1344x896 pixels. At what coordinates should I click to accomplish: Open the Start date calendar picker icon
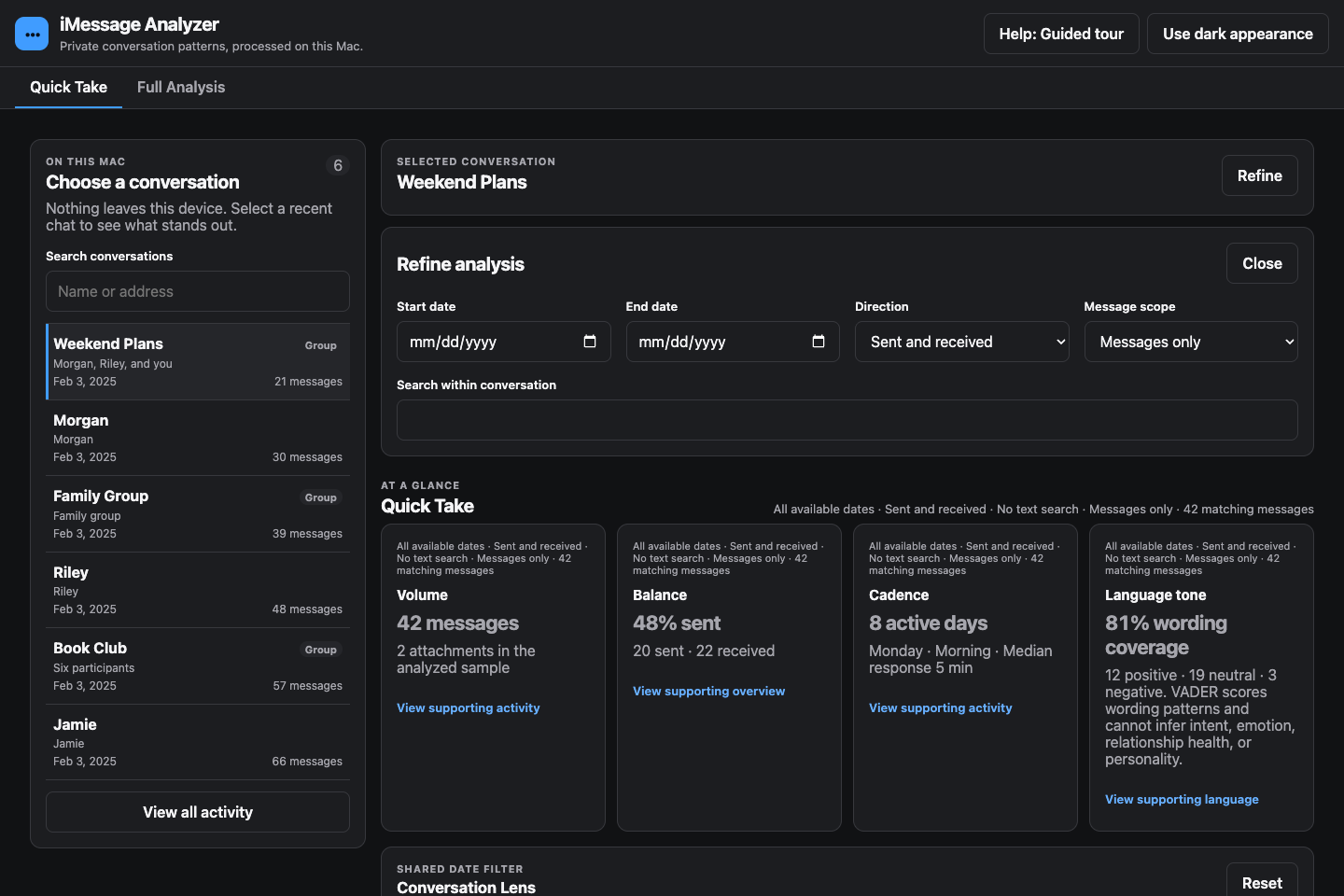pyautogui.click(x=590, y=342)
